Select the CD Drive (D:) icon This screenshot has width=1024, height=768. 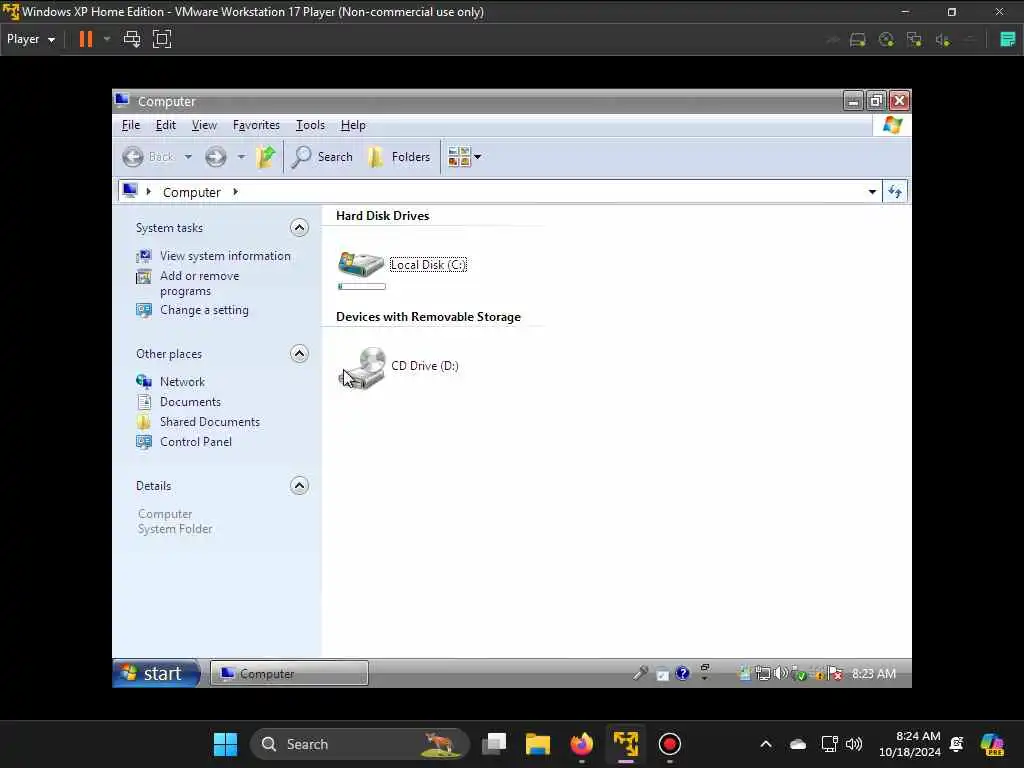coord(363,368)
